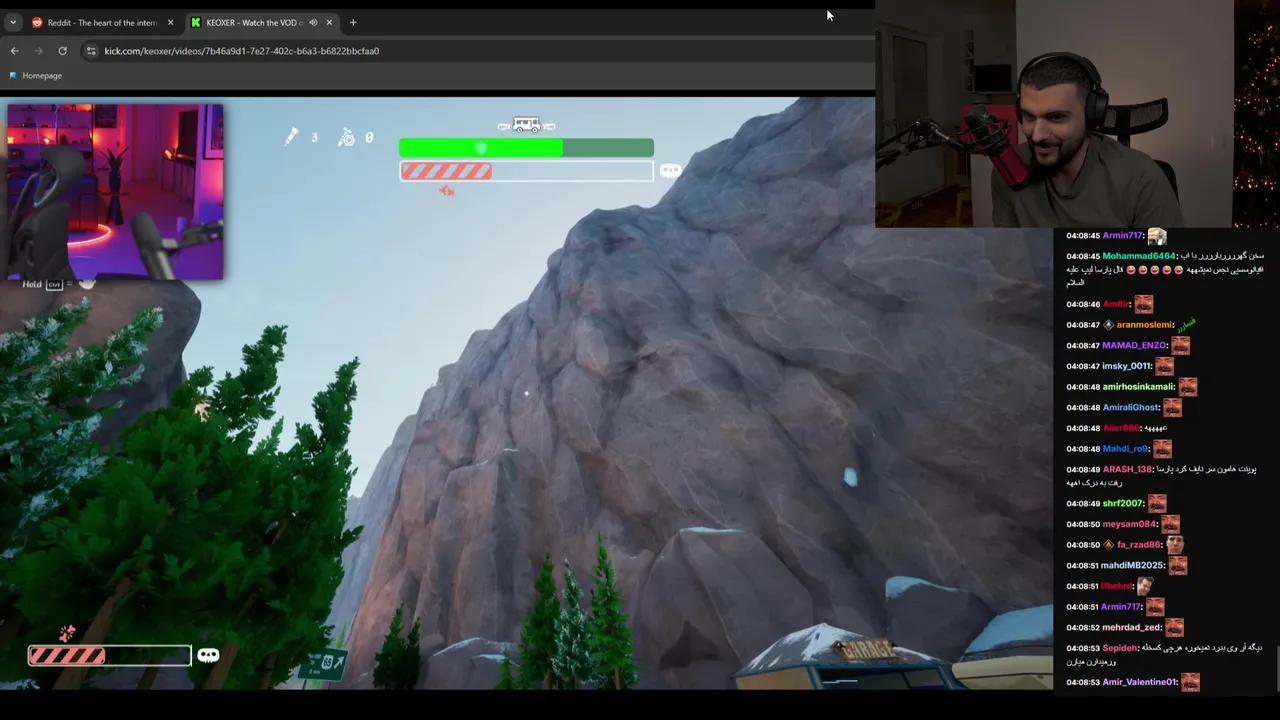The image size is (1280, 720).
Task: Mute audio via the KEOXER tab speaker icon
Action: 312,22
